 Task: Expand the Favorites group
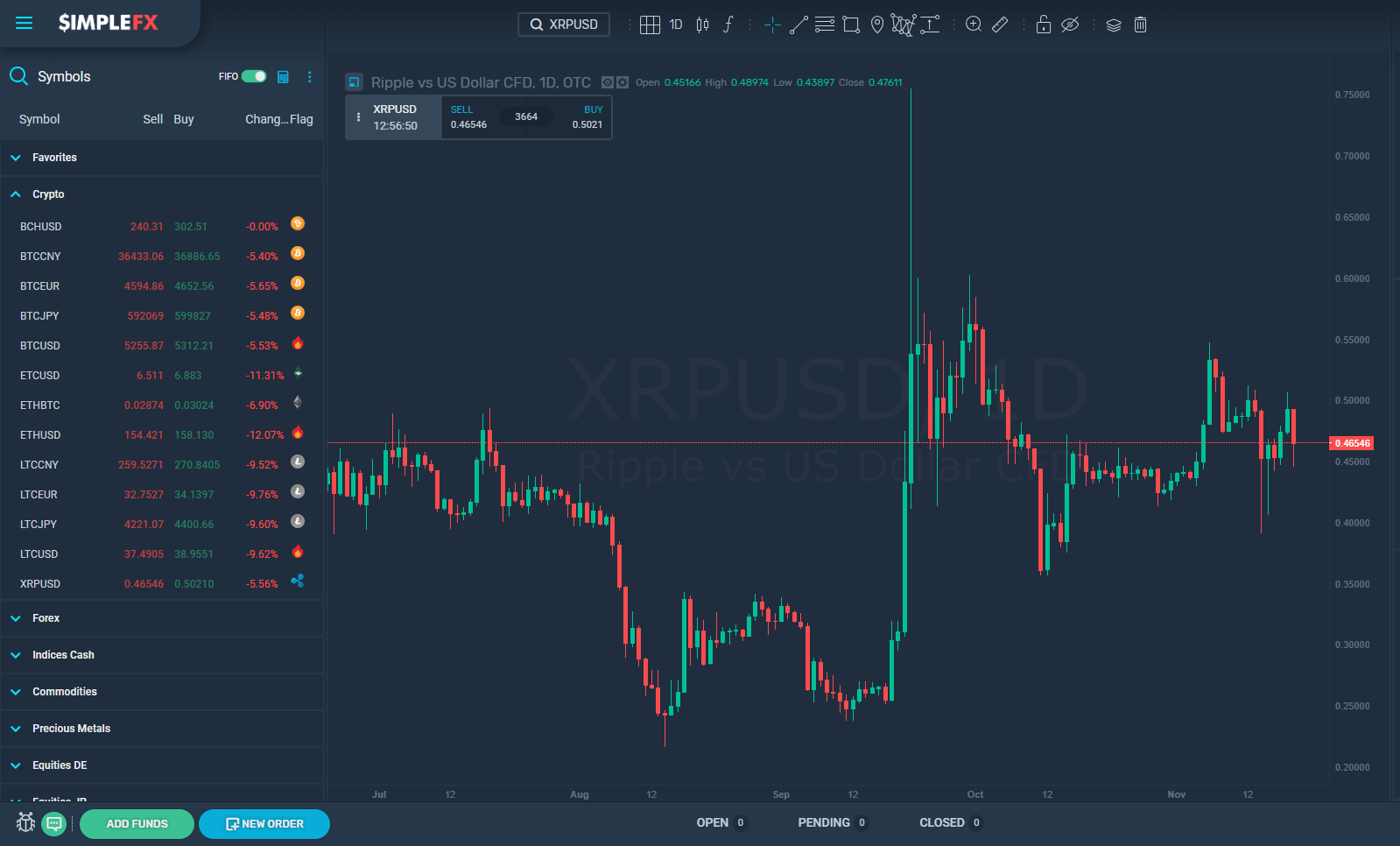coord(163,158)
